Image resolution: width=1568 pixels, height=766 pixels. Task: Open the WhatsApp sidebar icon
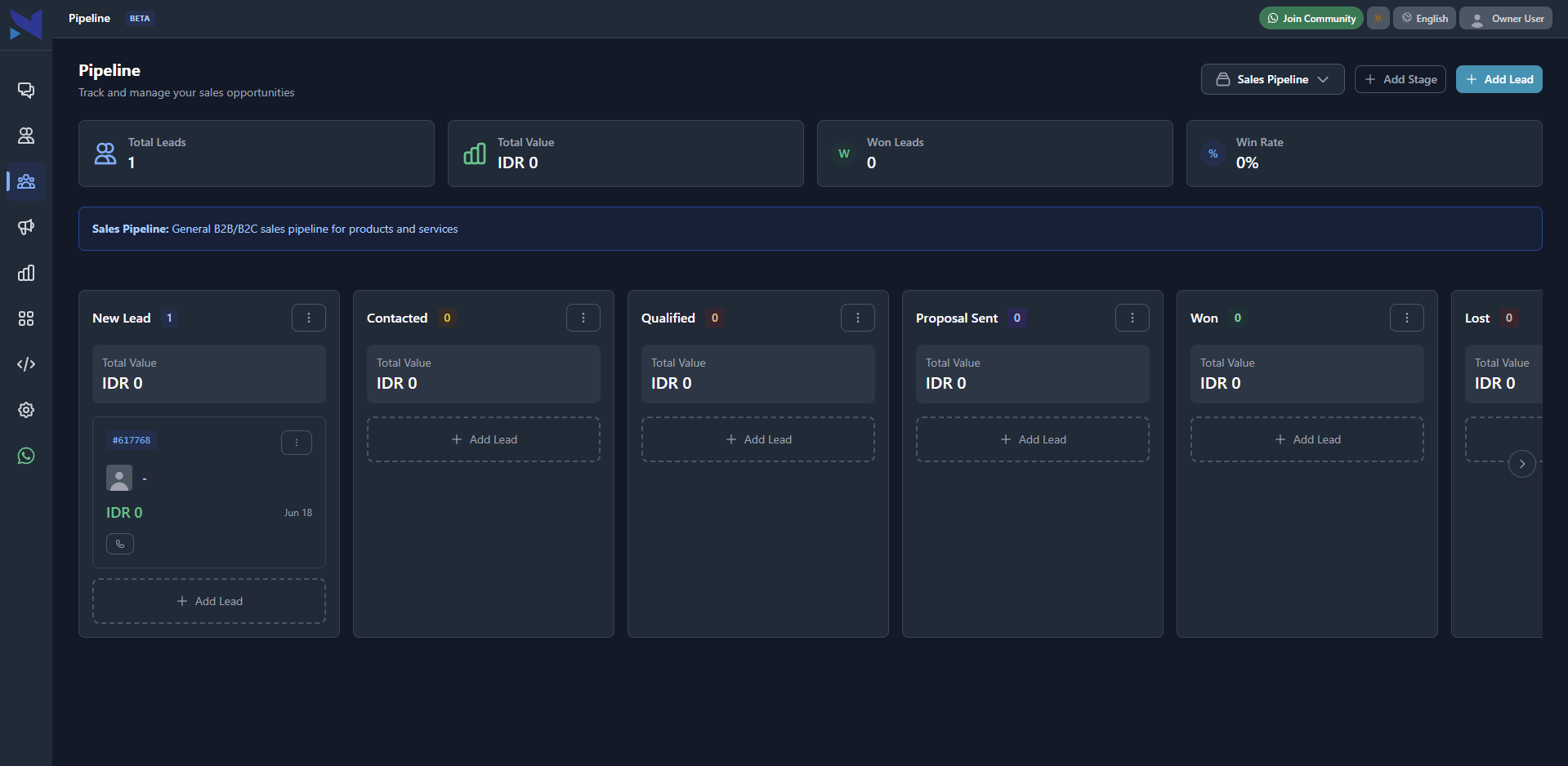[x=26, y=456]
